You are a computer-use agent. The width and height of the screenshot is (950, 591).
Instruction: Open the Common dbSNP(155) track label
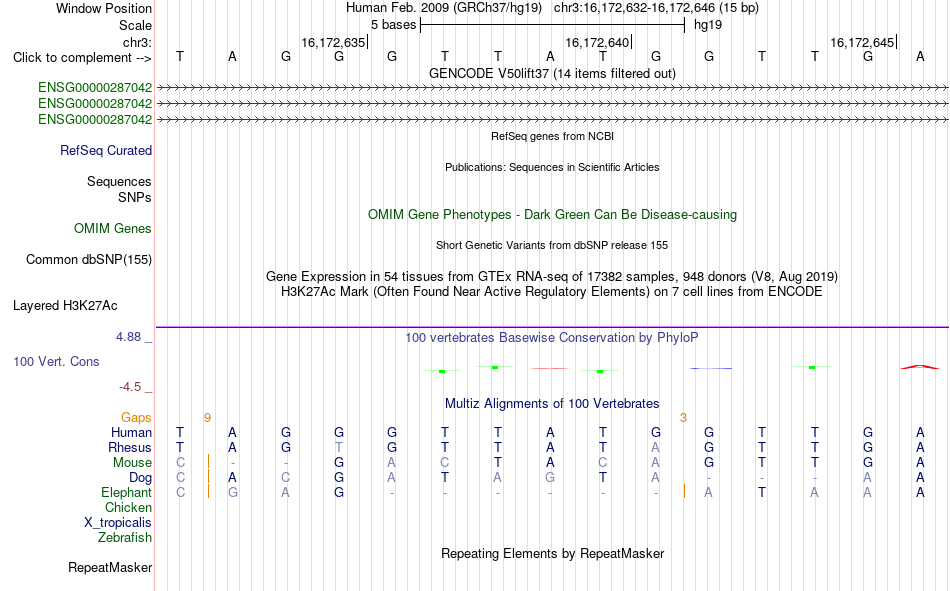[x=89, y=259]
